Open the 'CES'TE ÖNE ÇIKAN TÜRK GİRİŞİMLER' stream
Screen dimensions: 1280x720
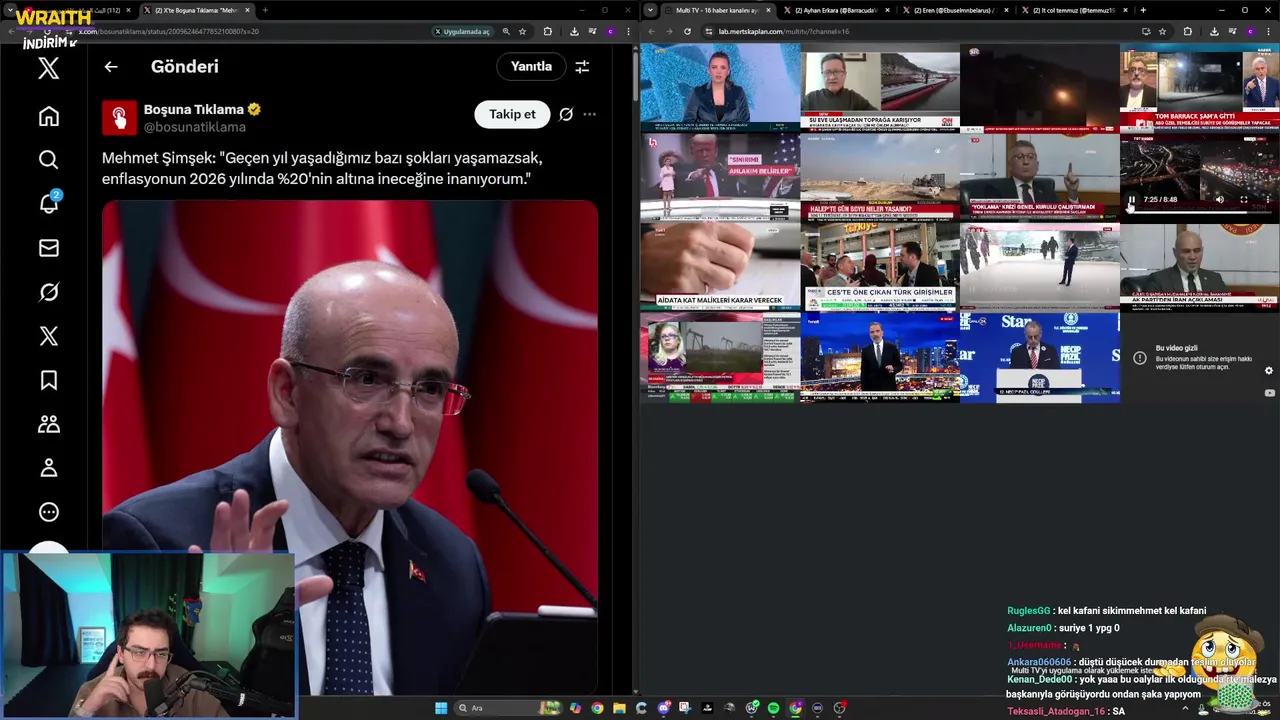(880, 266)
